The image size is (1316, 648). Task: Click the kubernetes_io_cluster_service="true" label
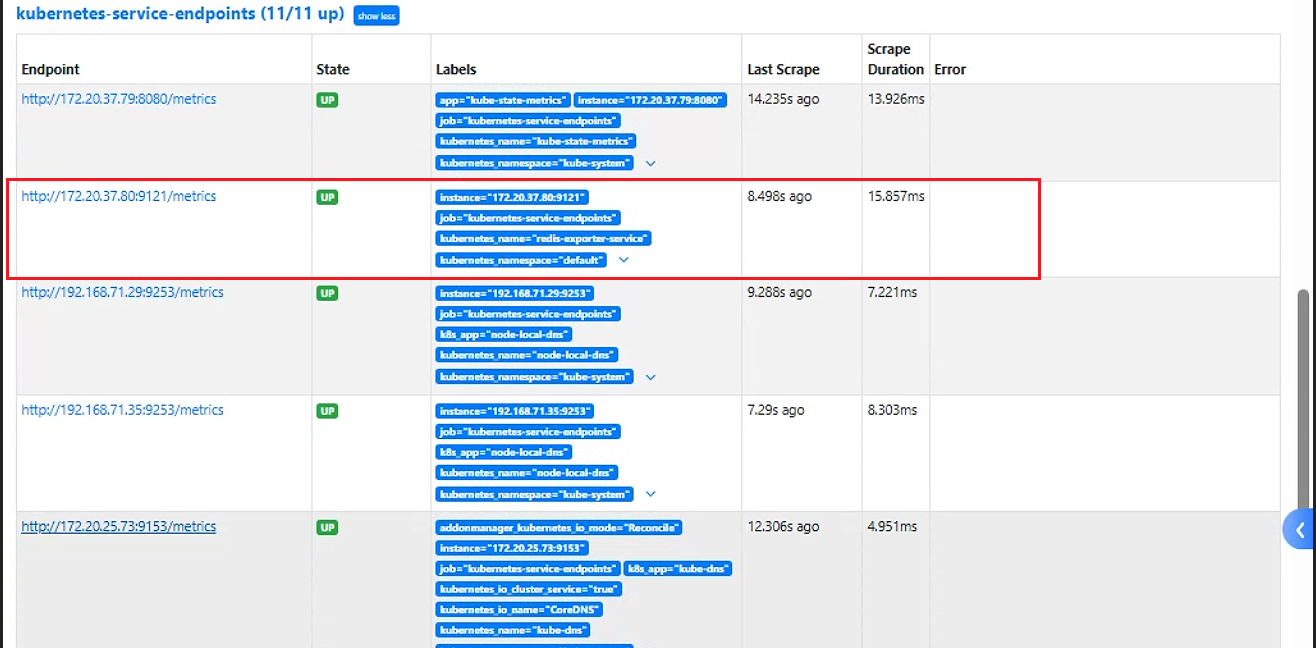click(x=529, y=589)
